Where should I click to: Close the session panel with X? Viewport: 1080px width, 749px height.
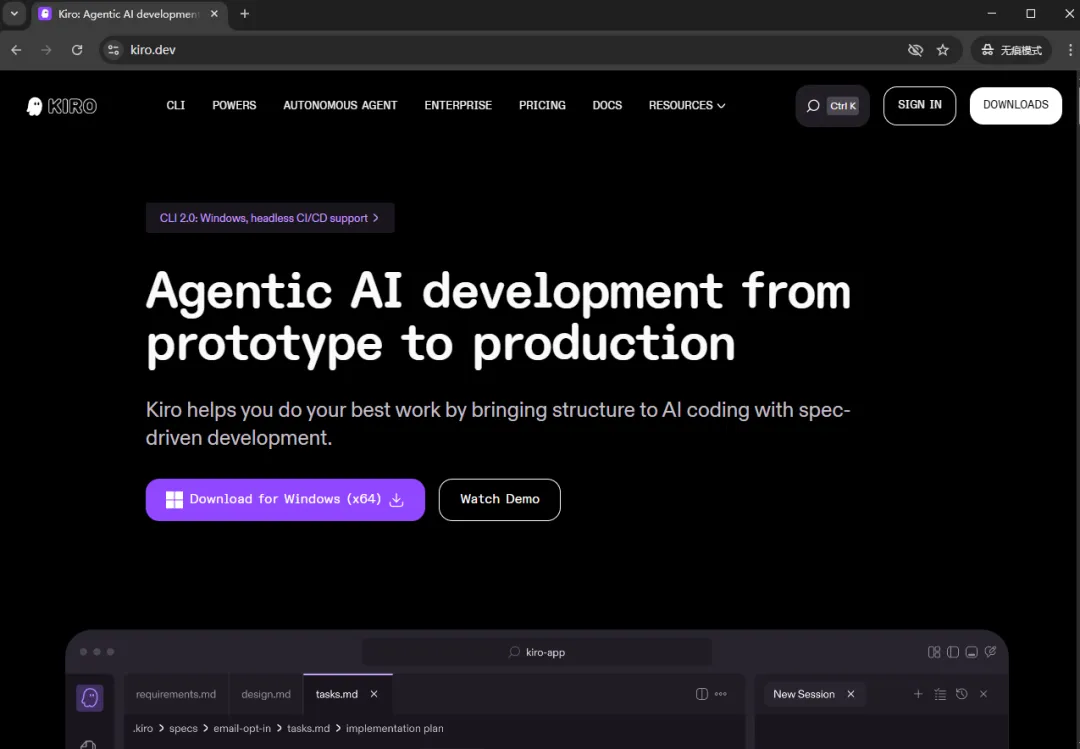coord(984,694)
